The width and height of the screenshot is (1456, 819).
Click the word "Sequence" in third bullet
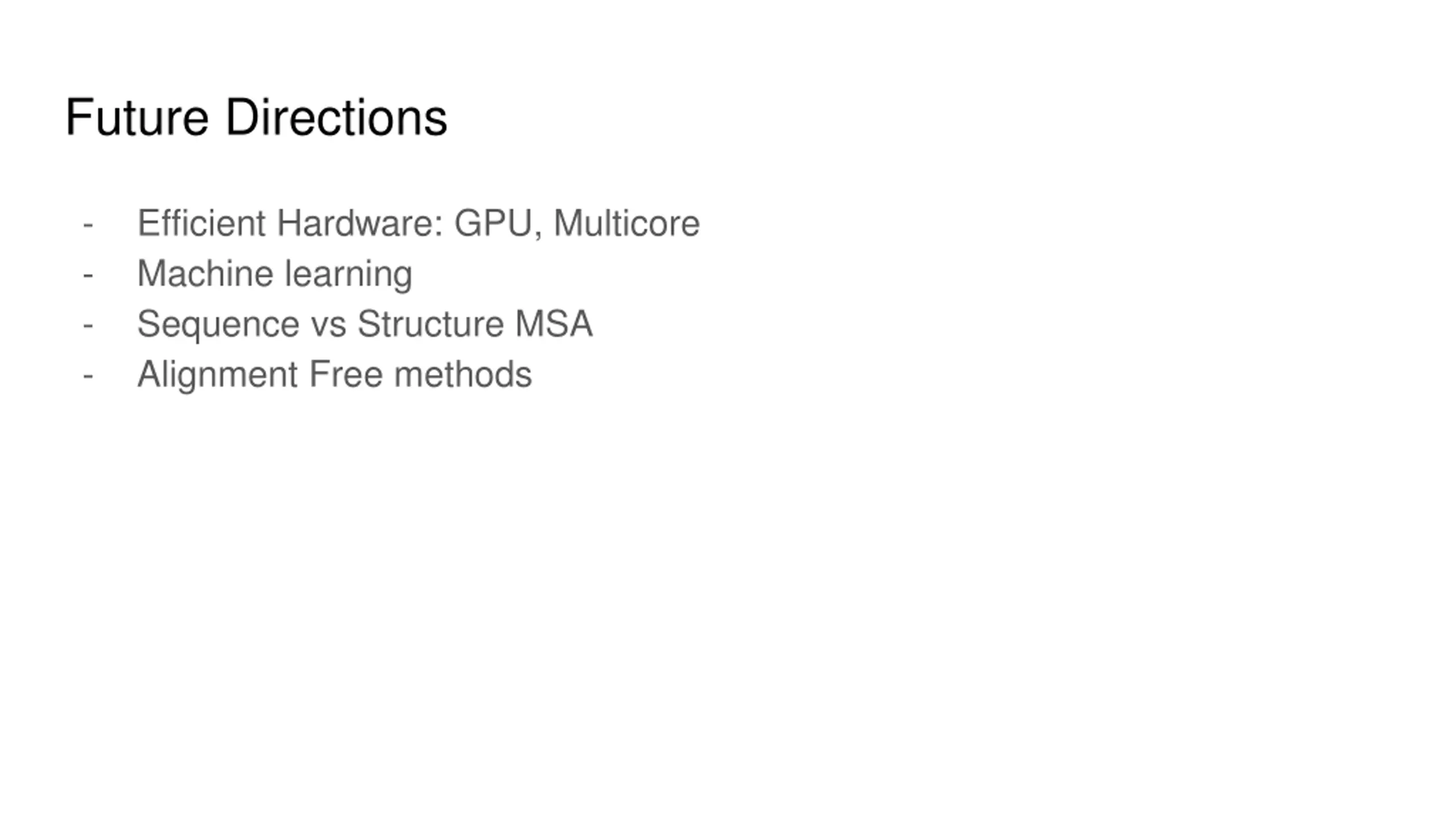[x=218, y=325]
